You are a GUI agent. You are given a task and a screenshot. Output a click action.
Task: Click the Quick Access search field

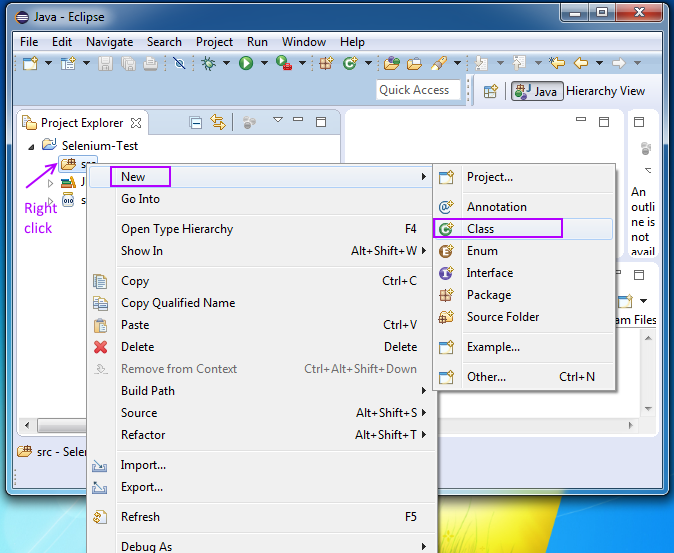pos(418,90)
